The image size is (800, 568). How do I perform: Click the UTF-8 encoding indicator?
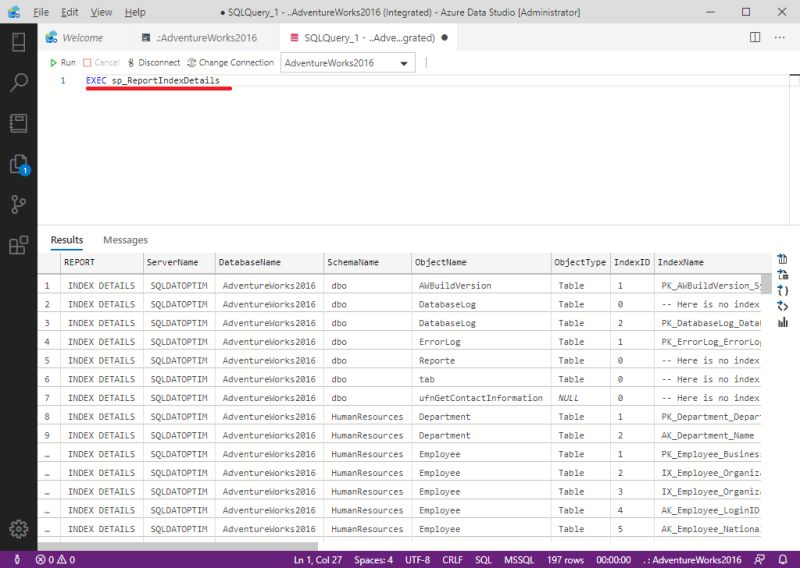(x=417, y=560)
